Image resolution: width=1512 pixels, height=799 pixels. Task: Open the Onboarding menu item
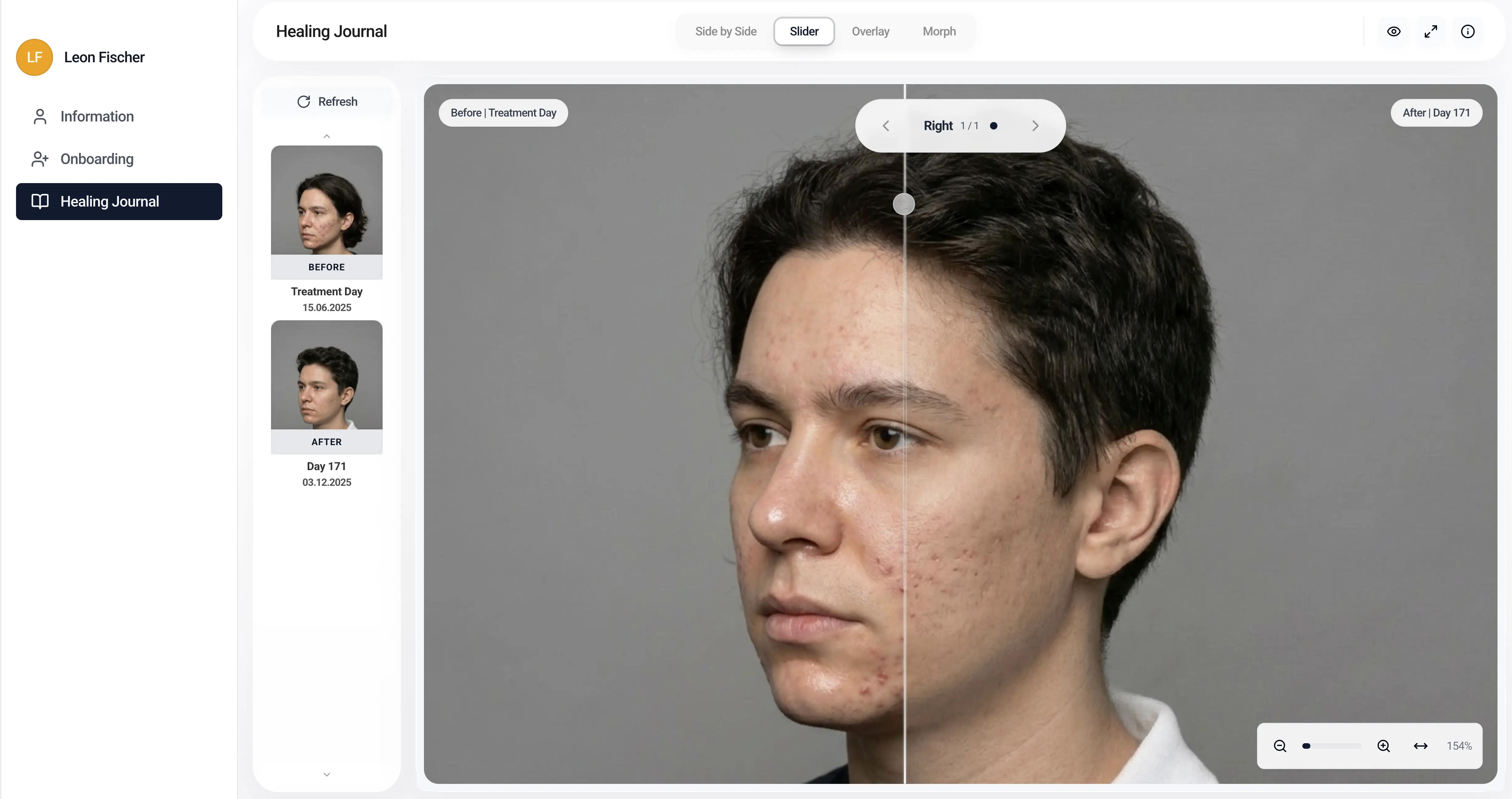97,159
